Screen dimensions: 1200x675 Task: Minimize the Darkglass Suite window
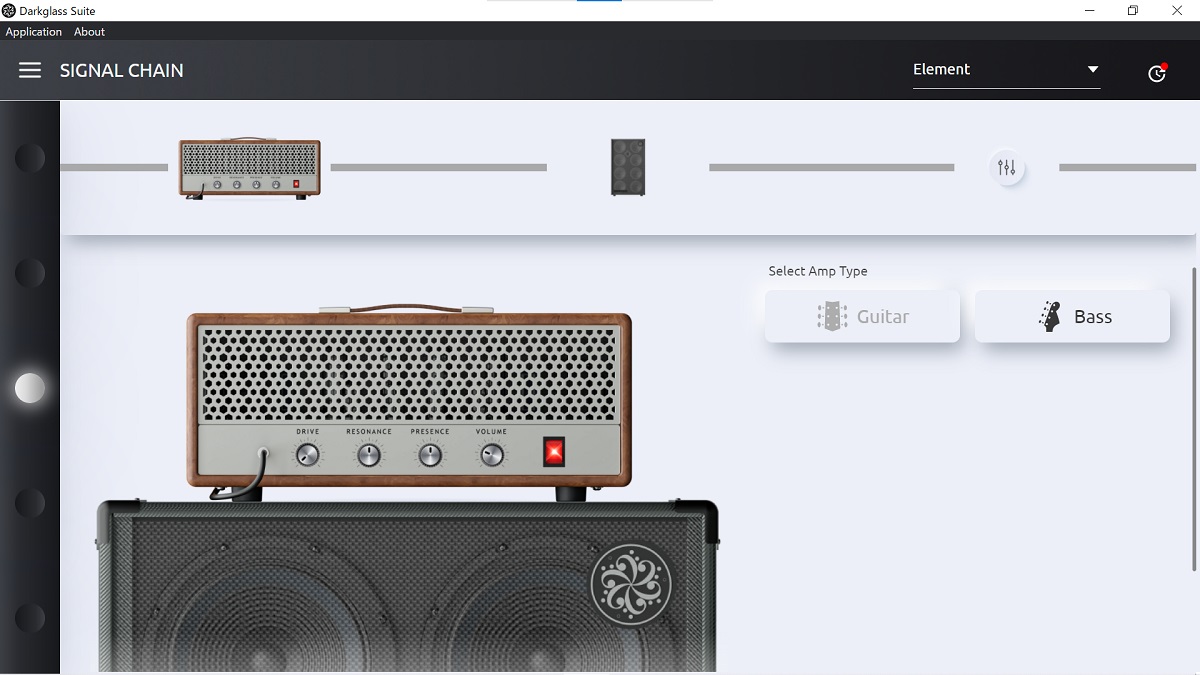[x=1088, y=11]
